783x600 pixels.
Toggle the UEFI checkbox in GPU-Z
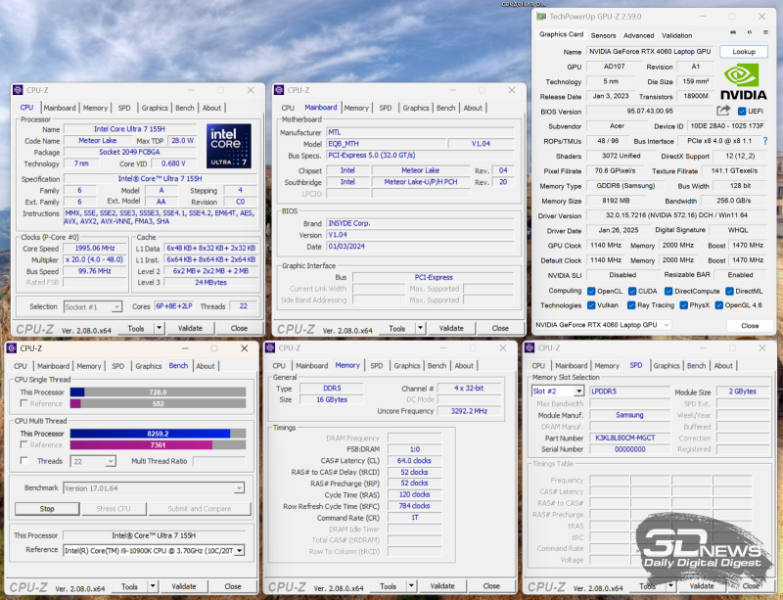(742, 111)
